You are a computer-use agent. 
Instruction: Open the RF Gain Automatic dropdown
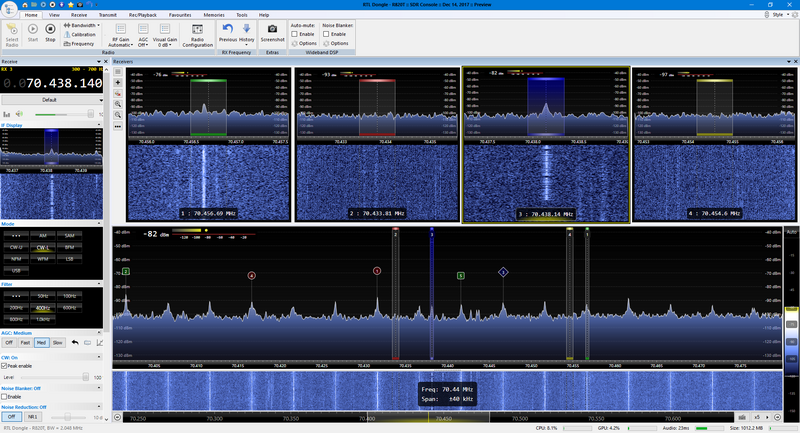click(120, 36)
